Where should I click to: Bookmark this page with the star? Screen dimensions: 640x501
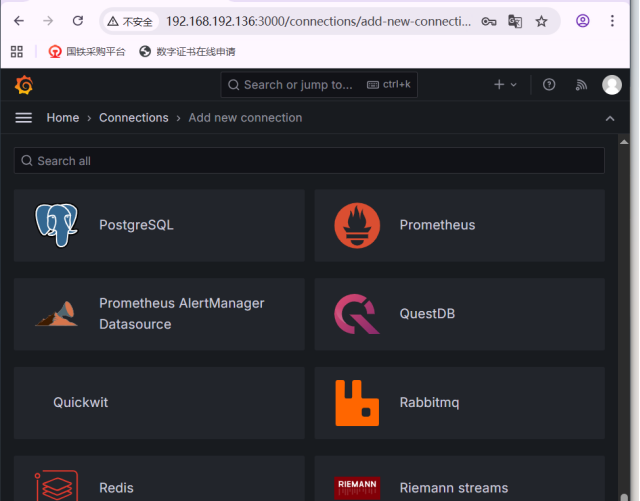coord(541,21)
